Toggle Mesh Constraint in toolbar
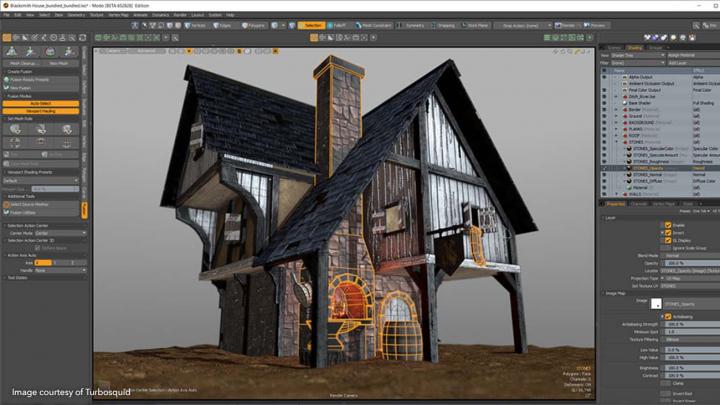The height and width of the screenshot is (405, 720). click(x=373, y=25)
